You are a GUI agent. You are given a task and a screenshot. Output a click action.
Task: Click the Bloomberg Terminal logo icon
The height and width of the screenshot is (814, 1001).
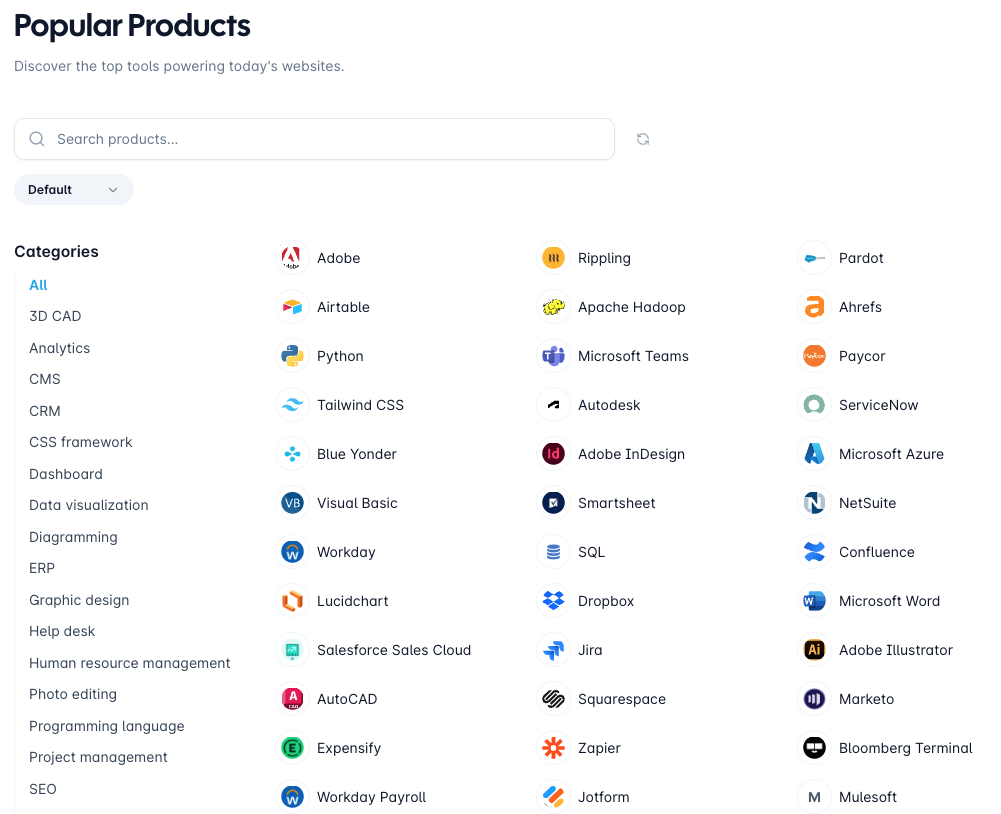click(815, 748)
